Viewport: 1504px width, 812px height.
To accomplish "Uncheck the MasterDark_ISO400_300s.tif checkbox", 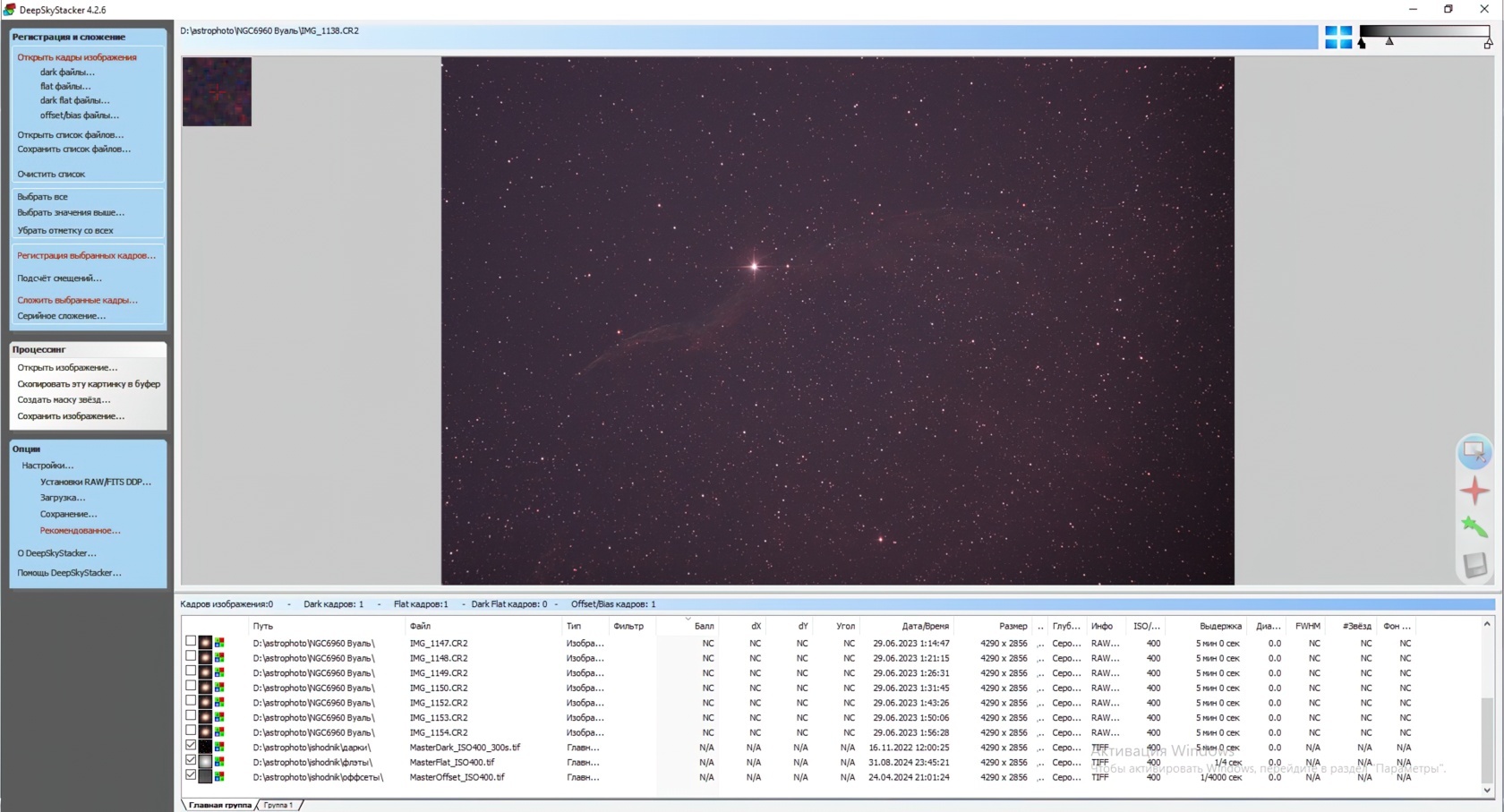I will click(191, 746).
